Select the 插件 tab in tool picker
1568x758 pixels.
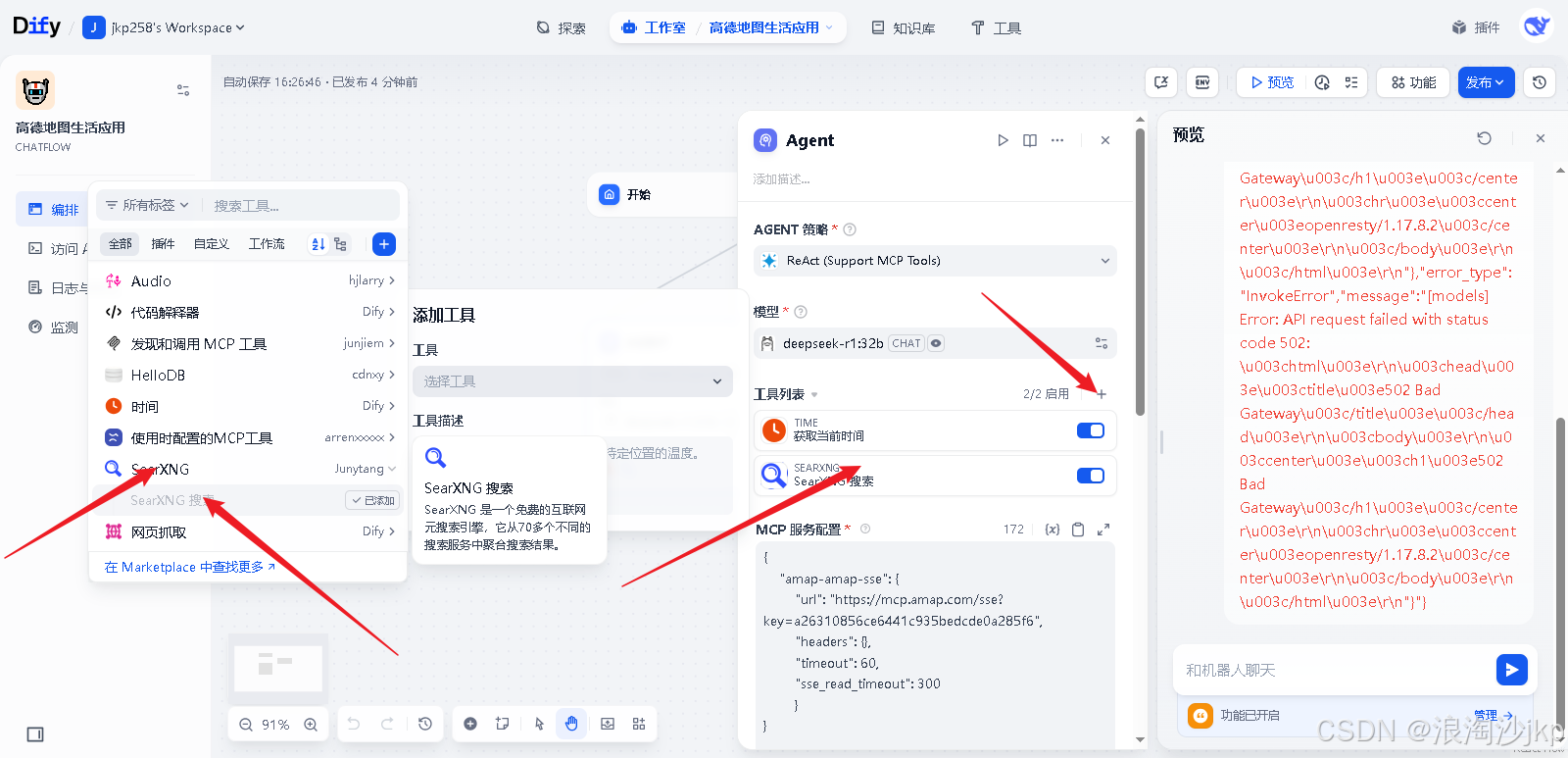(x=163, y=244)
